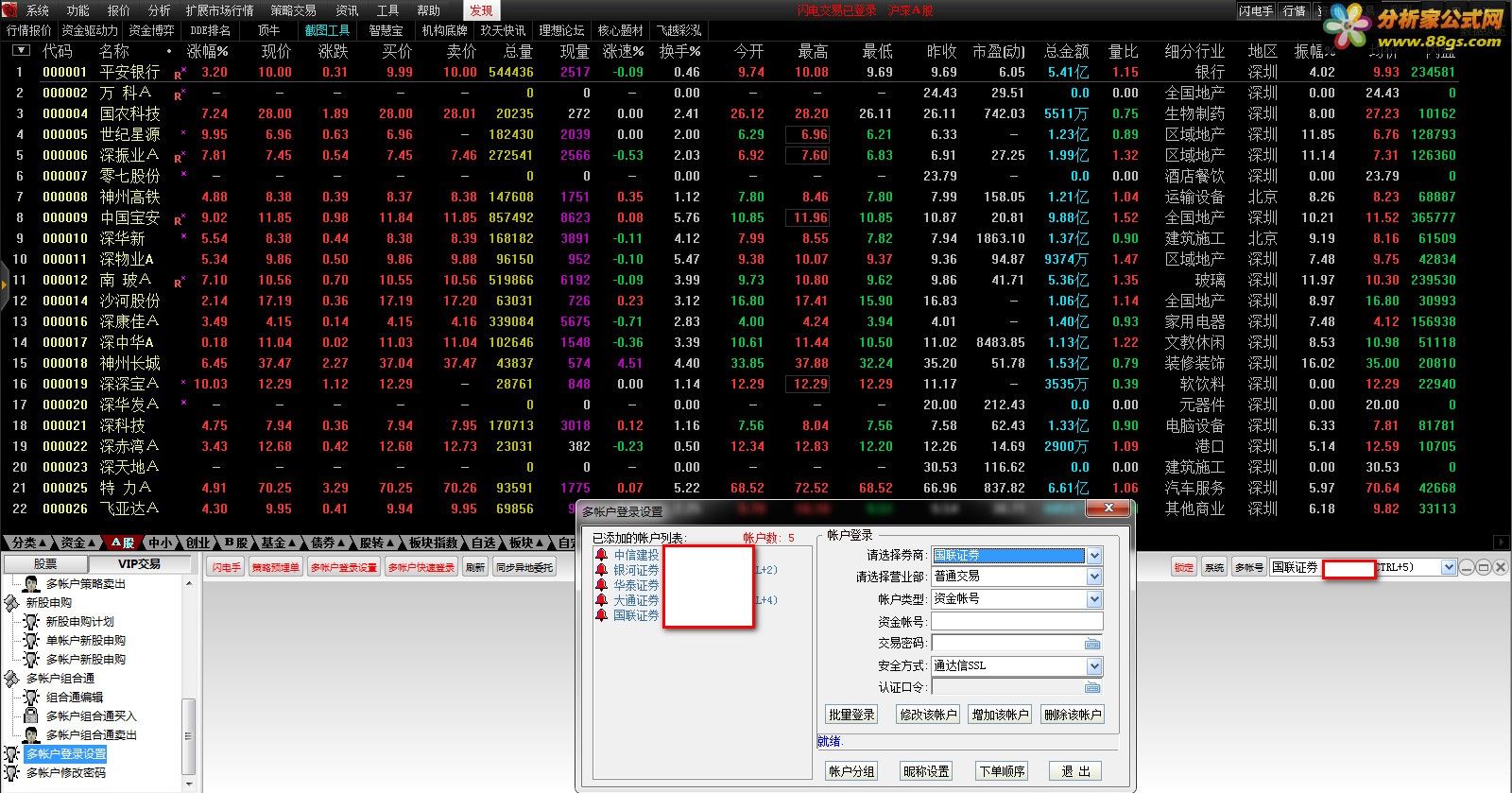This screenshot has height=793, width=1512.
Task: Click the person icon for 多帐户组合通卖出
Action: tap(32, 734)
